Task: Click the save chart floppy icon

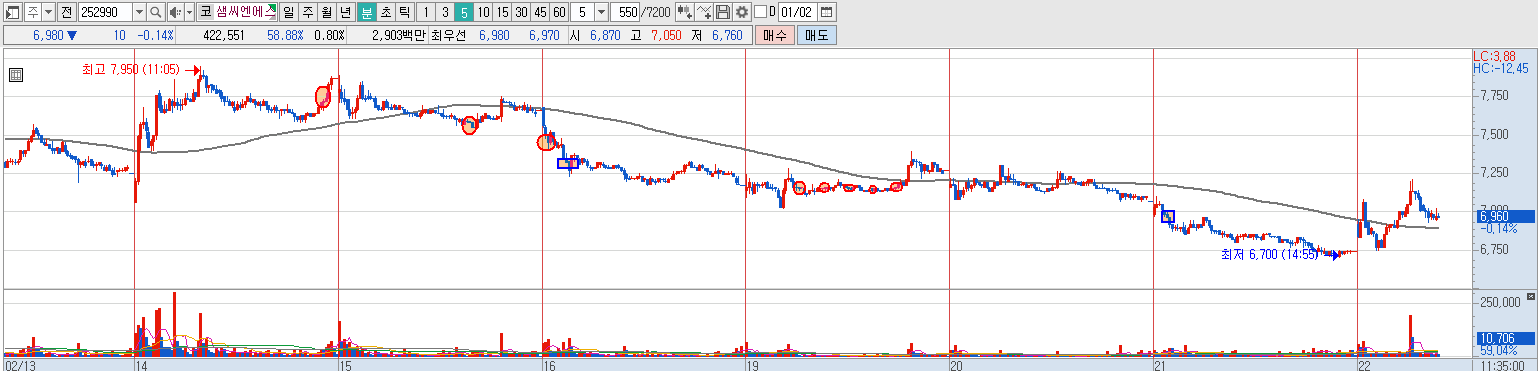Action: (x=723, y=12)
